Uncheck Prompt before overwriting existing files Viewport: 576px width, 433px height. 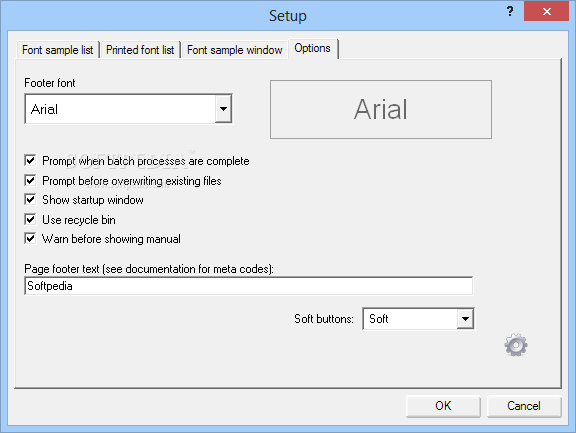click(x=30, y=180)
